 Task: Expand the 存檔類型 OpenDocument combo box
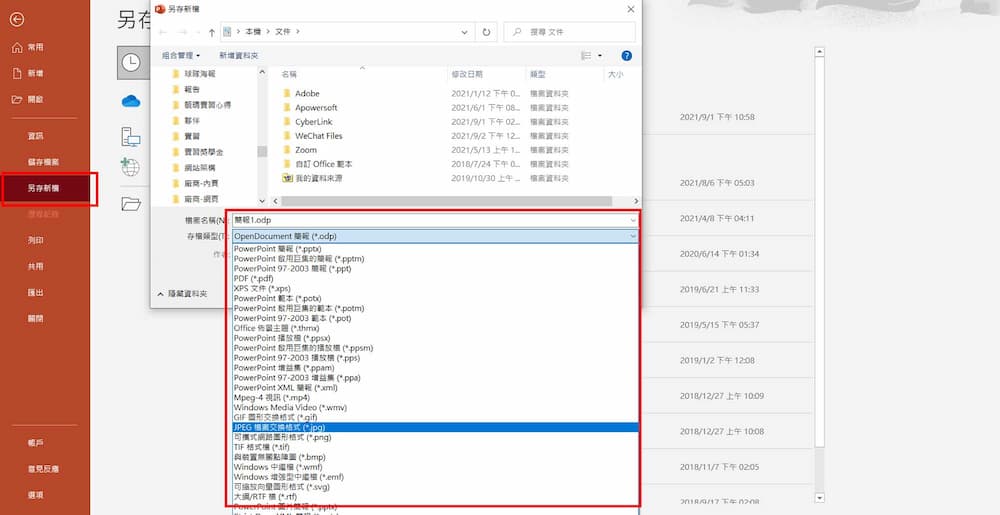(x=434, y=236)
